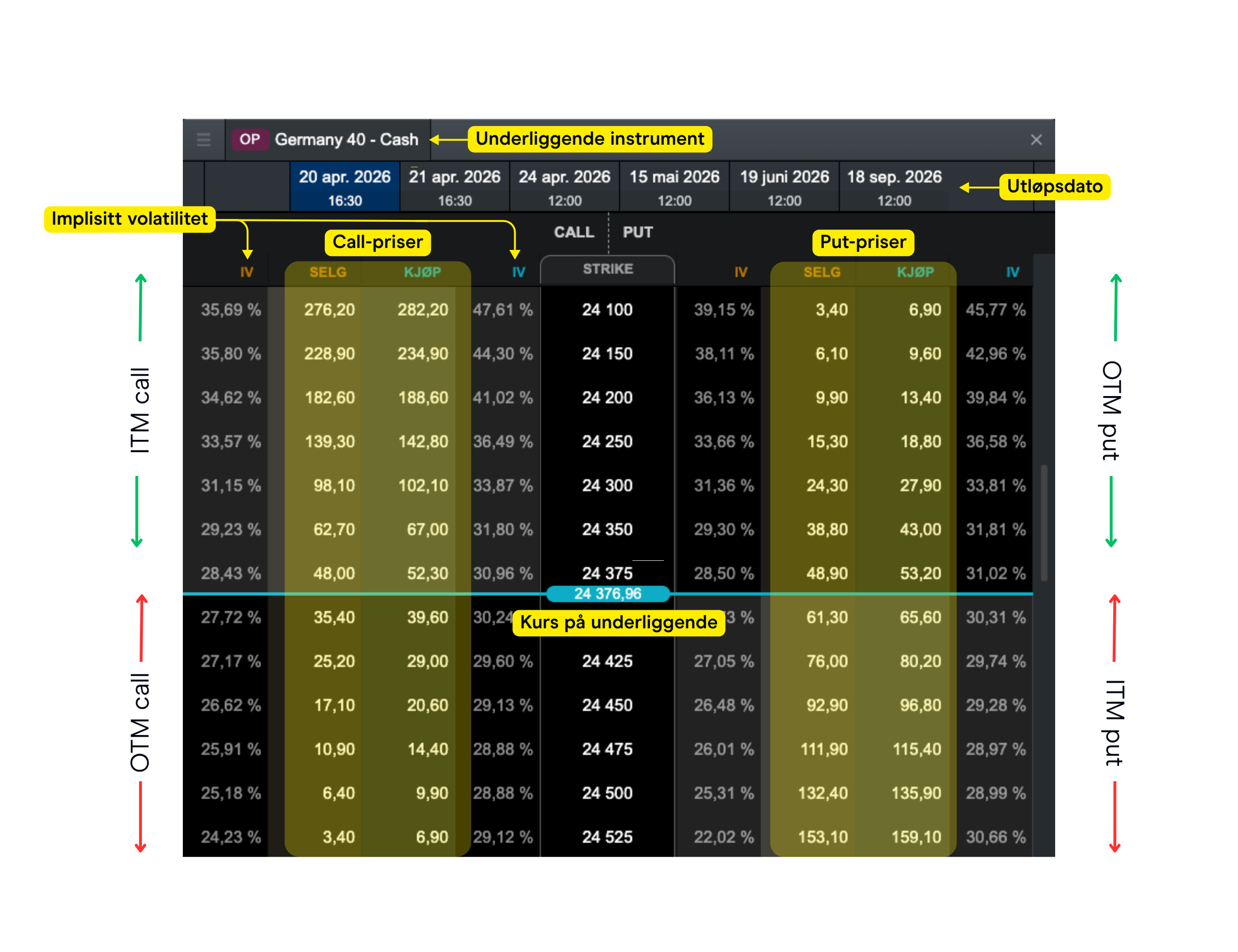Click call sell price 17,10
This screenshot has height=952, width=1238.
(x=334, y=705)
